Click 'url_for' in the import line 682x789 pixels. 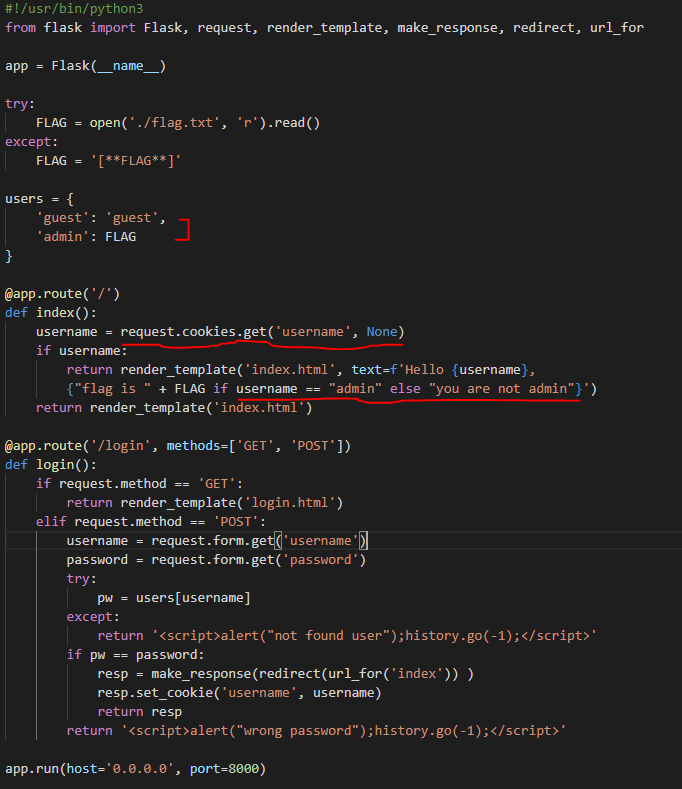(617, 28)
